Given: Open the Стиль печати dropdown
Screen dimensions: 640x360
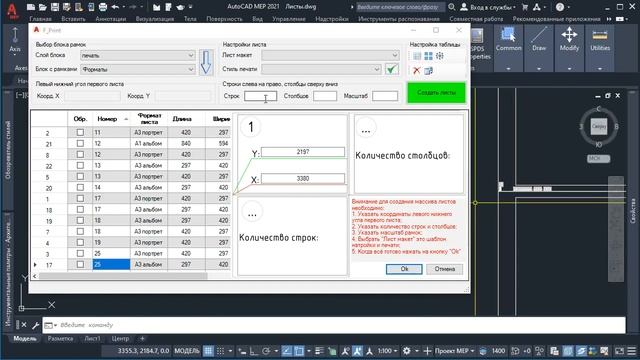Looking at the screenshot, I should pos(321,69).
